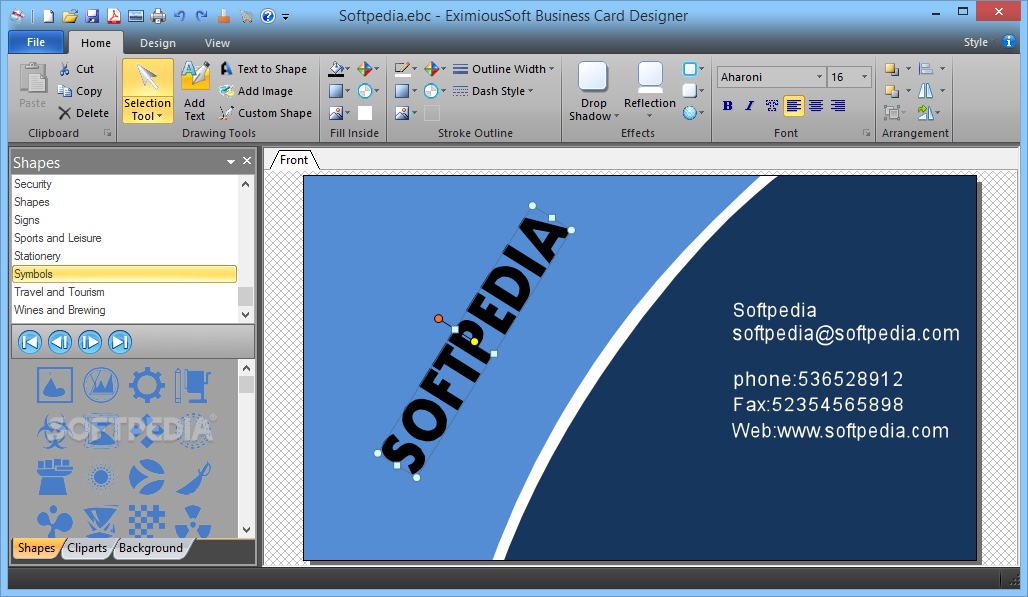
Task: Pick the gear symbol shape
Action: pos(146,385)
